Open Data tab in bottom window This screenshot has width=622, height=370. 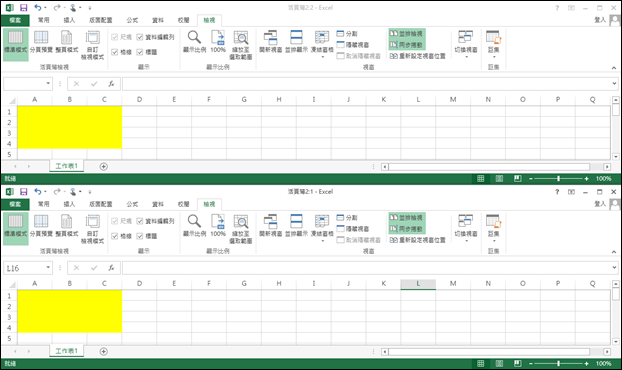pos(158,204)
